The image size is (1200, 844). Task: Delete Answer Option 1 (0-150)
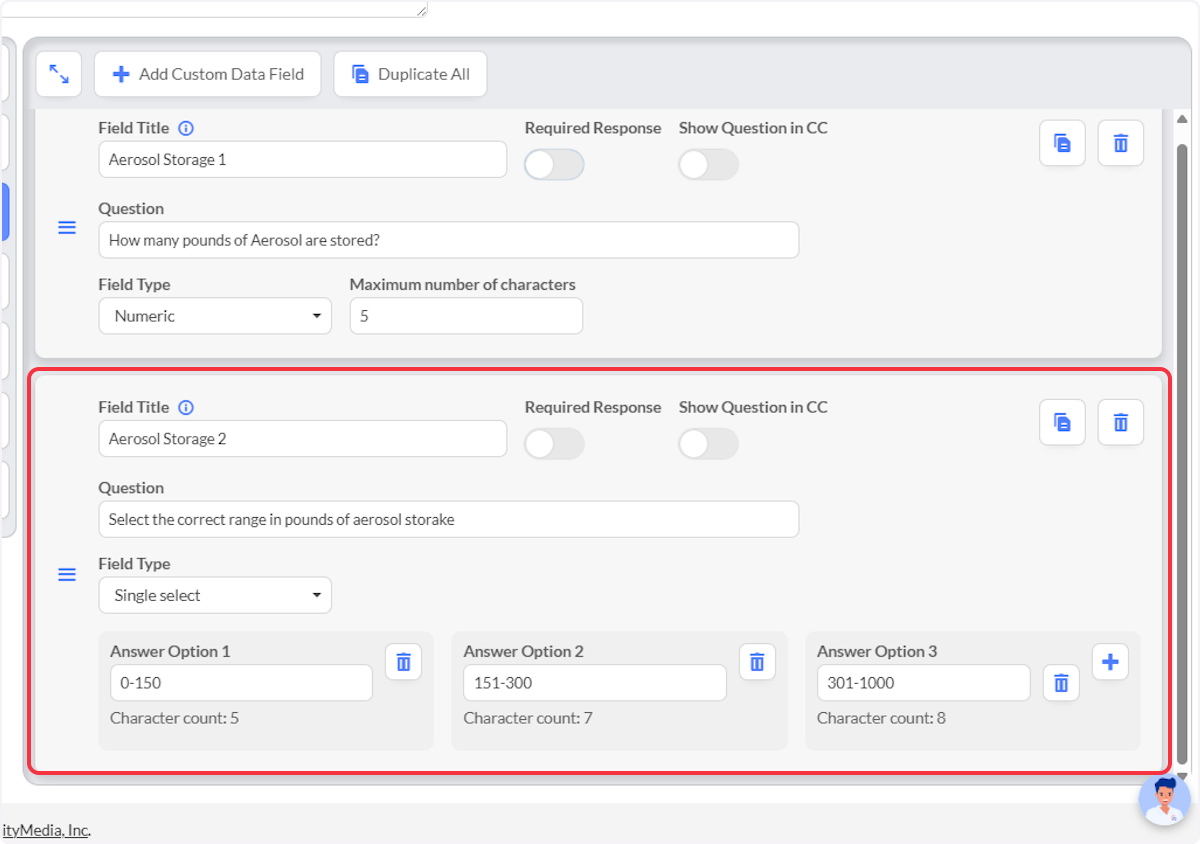tap(403, 661)
